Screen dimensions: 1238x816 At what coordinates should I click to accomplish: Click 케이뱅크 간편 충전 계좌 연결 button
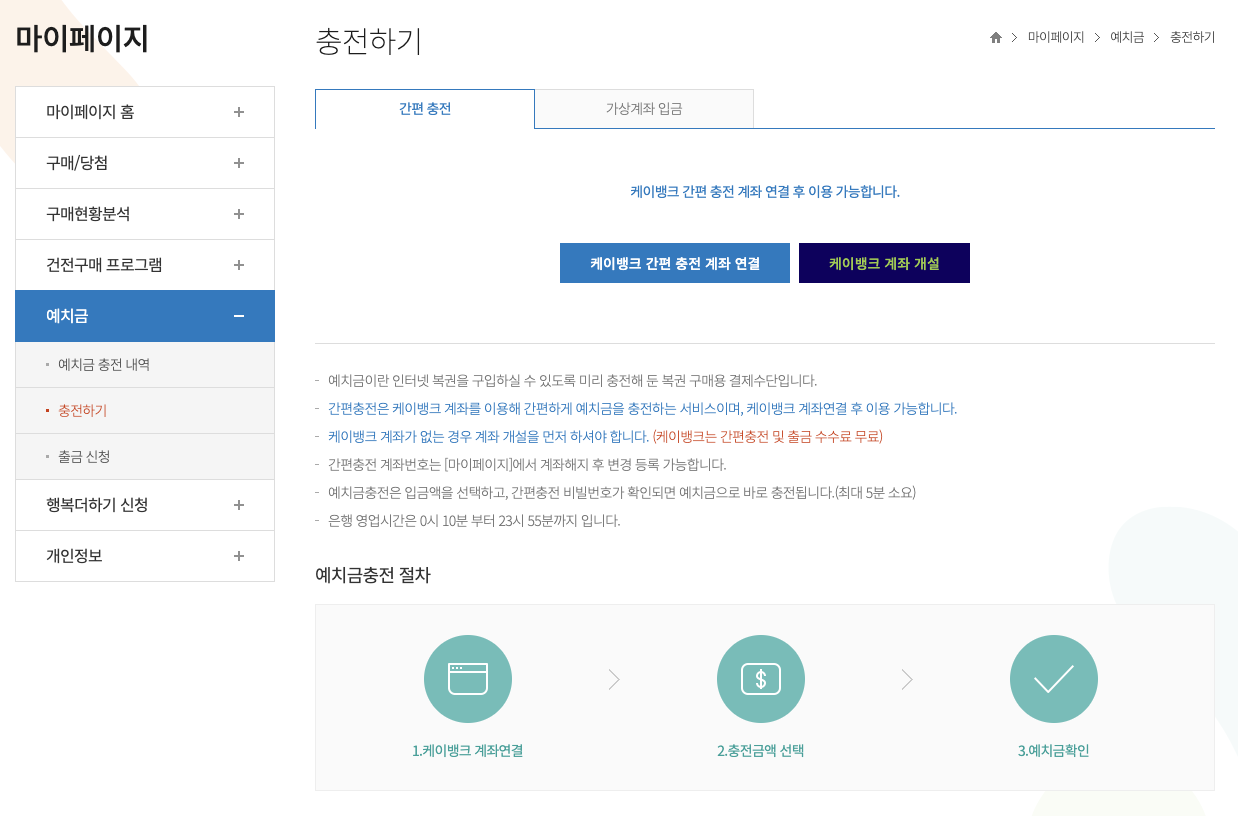[675, 263]
